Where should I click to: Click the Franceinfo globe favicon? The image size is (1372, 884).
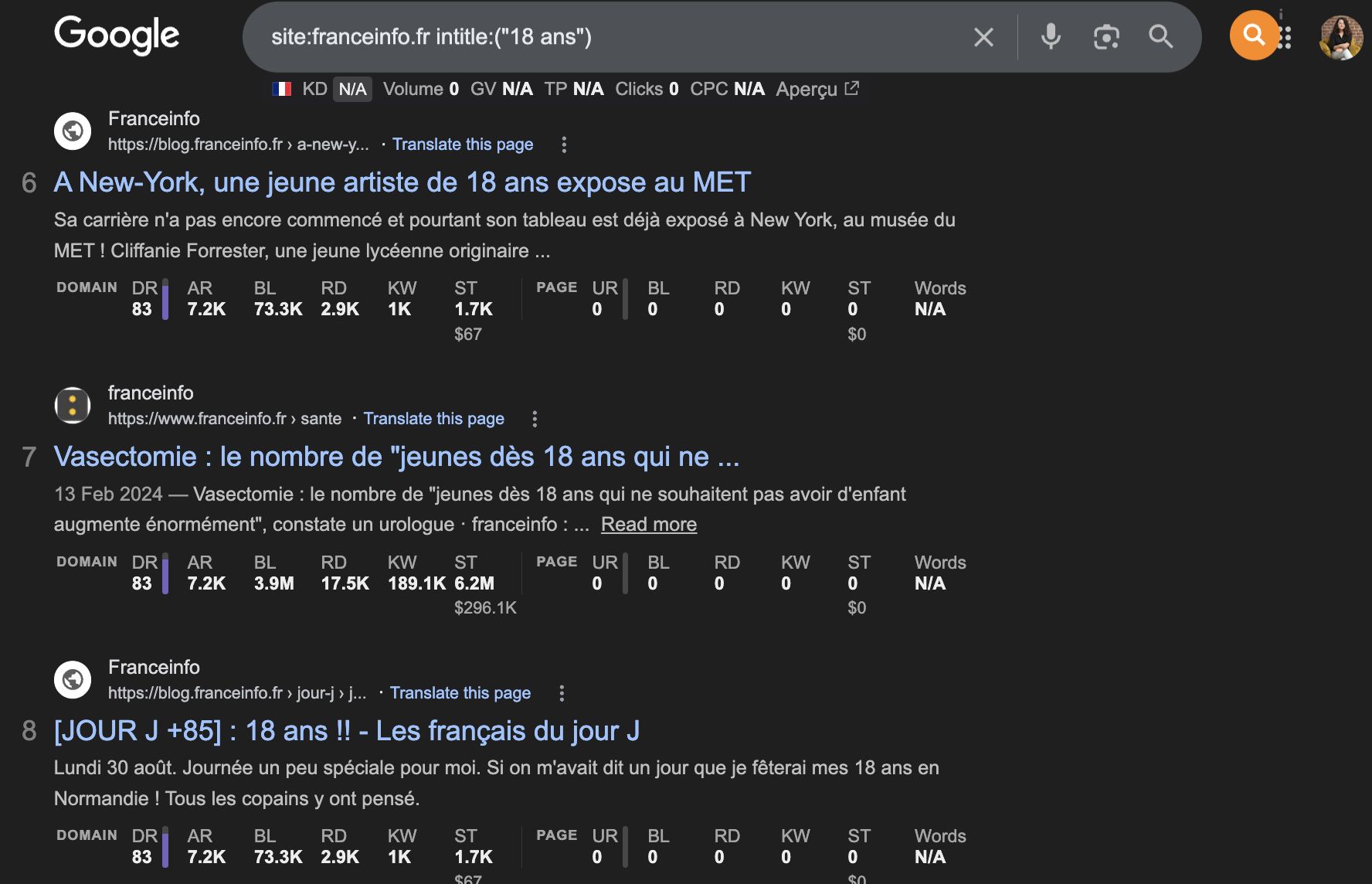(x=72, y=131)
